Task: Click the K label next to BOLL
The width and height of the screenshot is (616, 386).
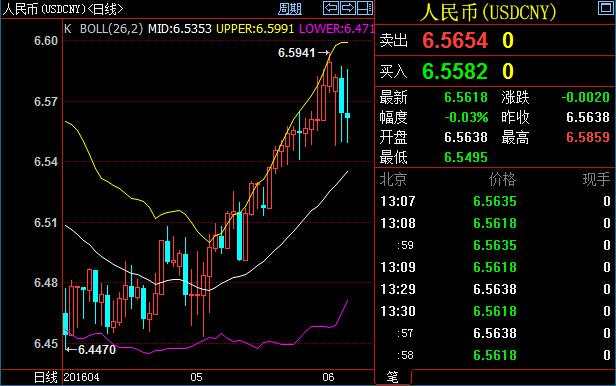Action: pyautogui.click(x=68, y=29)
